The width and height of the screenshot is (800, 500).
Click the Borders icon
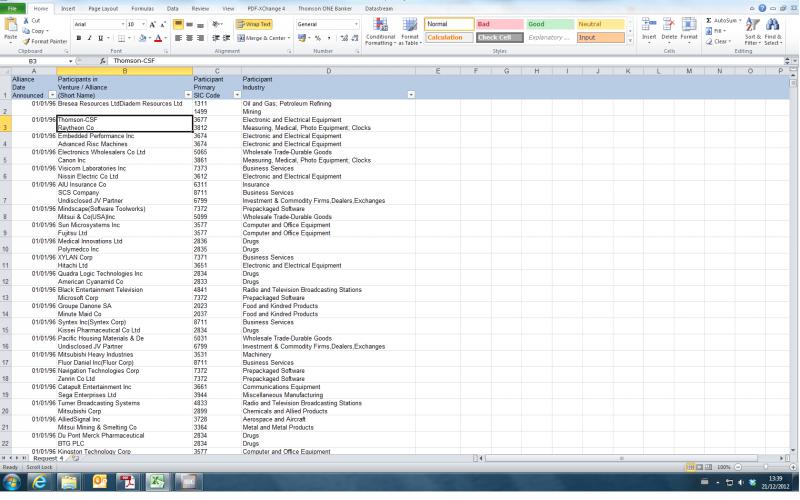121,38
